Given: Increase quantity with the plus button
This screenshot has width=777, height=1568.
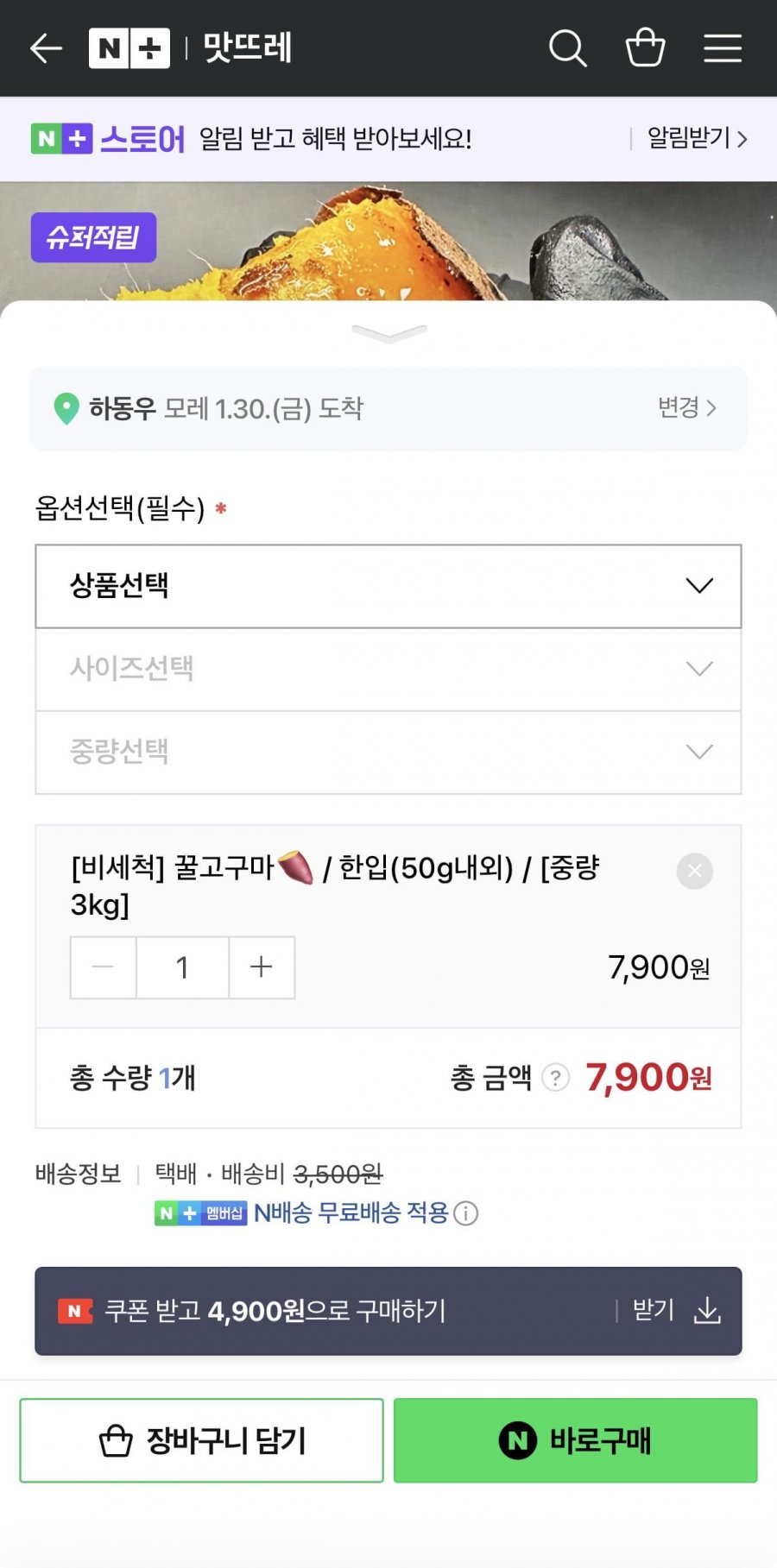Looking at the screenshot, I should click(261, 967).
